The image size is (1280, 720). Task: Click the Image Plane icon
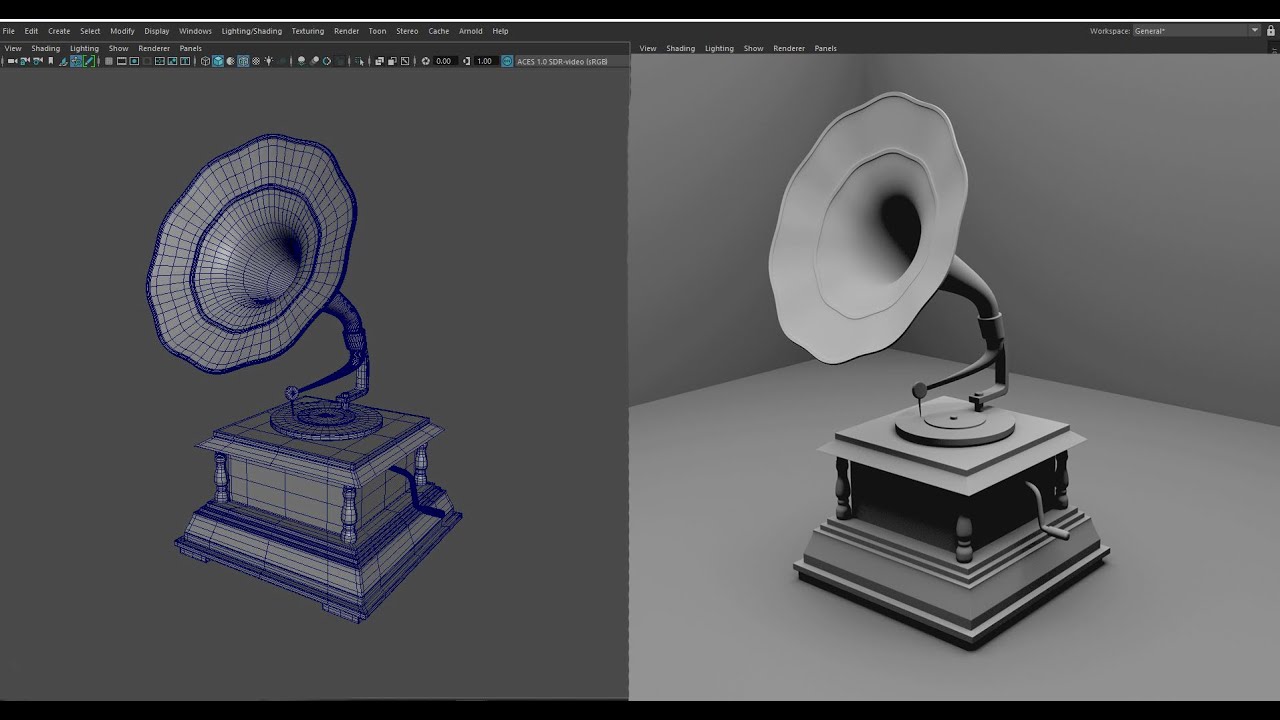click(x=63, y=61)
